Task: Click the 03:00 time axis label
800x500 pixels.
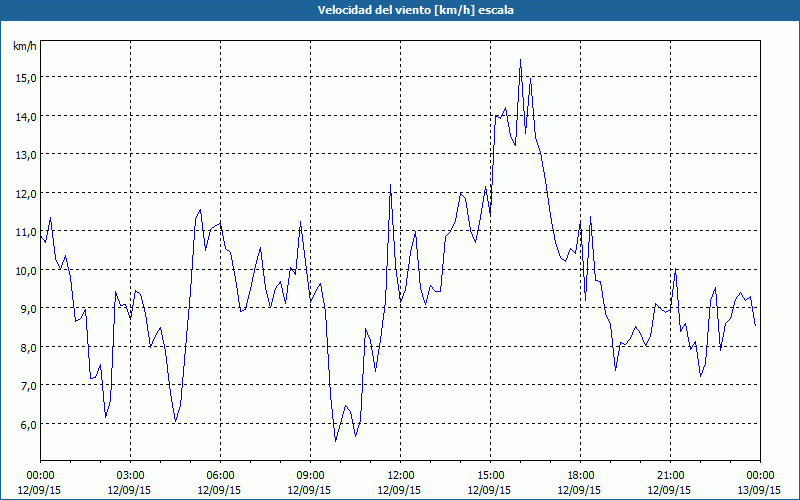Action: [x=130, y=476]
